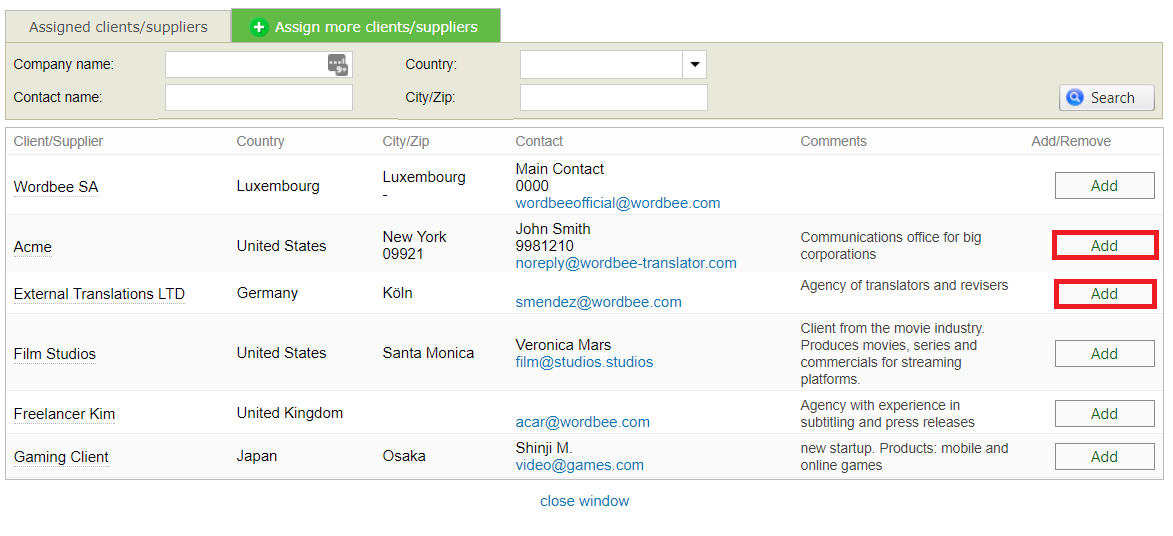The image size is (1173, 536).
Task: Open the Gaming Client company link
Action: 61,457
